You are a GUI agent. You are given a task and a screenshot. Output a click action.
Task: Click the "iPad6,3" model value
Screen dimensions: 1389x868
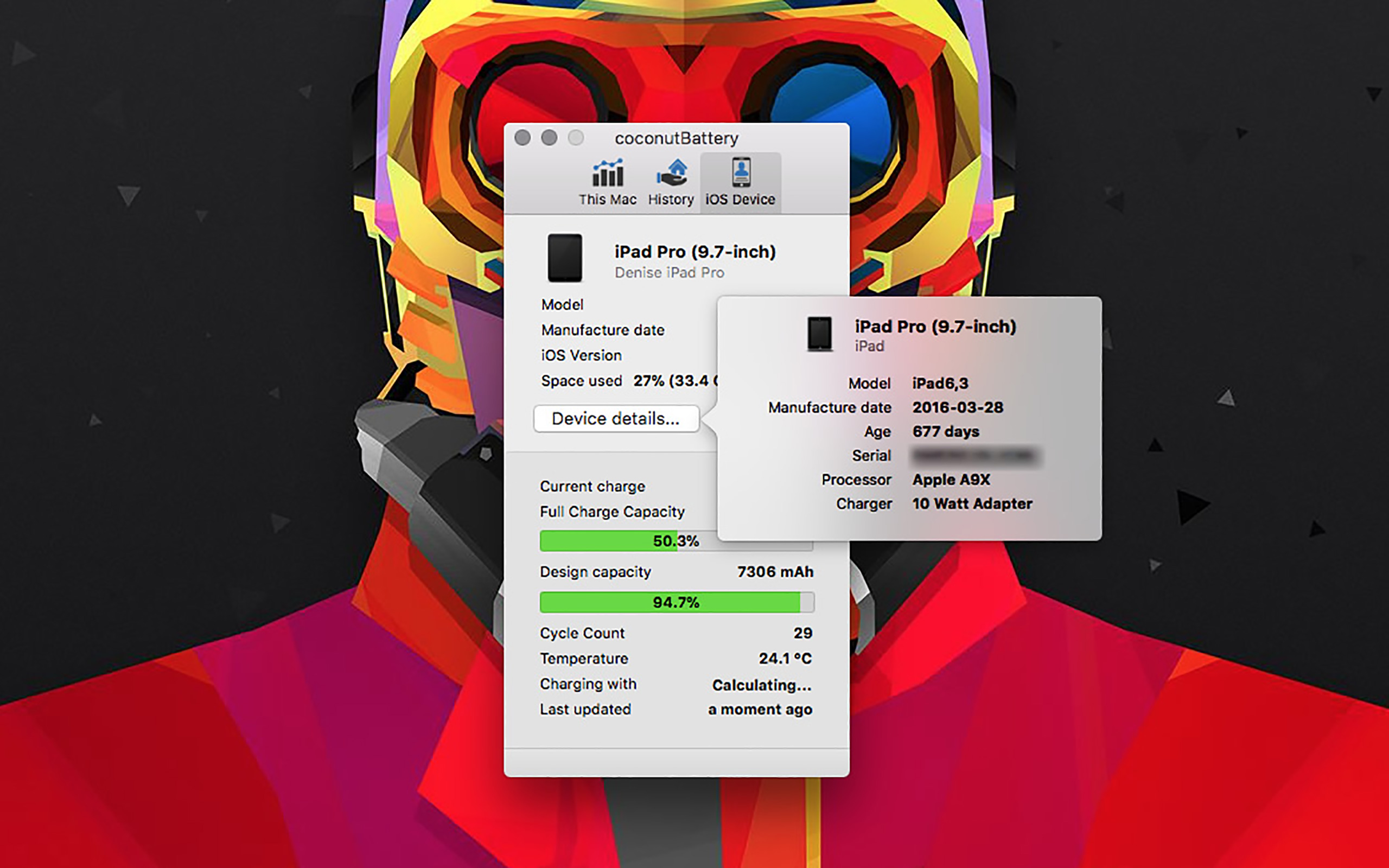click(940, 384)
